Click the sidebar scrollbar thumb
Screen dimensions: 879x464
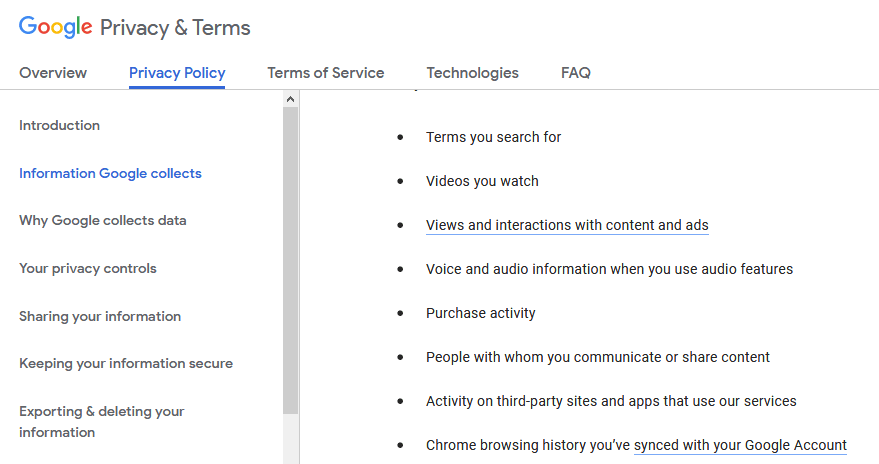pyautogui.click(x=290, y=261)
